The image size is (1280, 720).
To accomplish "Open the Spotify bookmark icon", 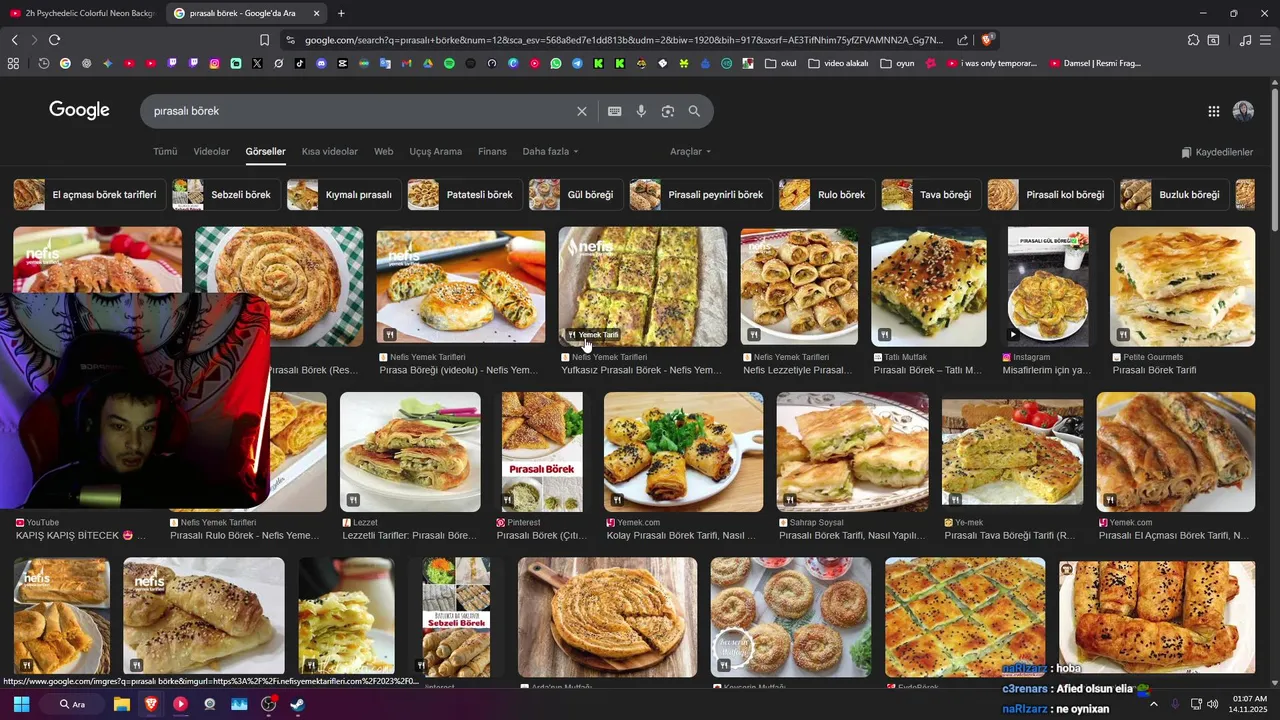I will click(449, 63).
